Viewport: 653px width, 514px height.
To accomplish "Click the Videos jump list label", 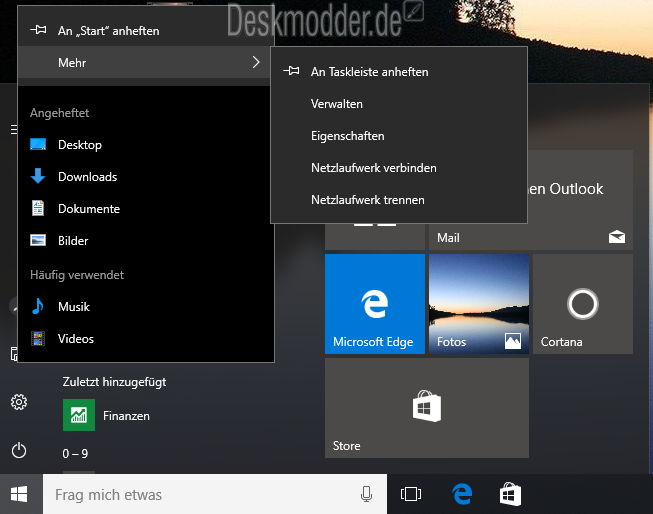I will click(x=76, y=339).
